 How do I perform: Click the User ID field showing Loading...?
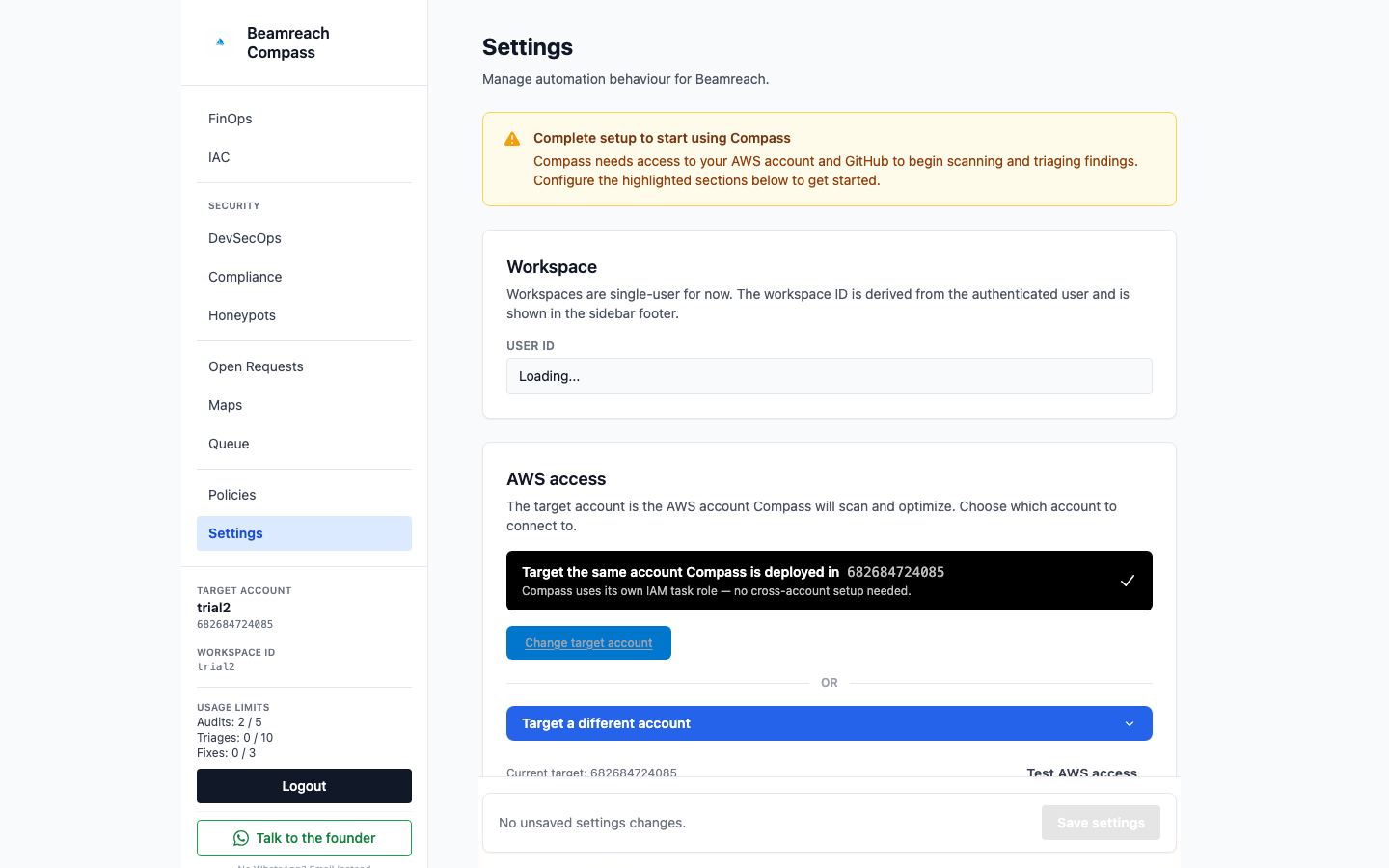click(830, 376)
